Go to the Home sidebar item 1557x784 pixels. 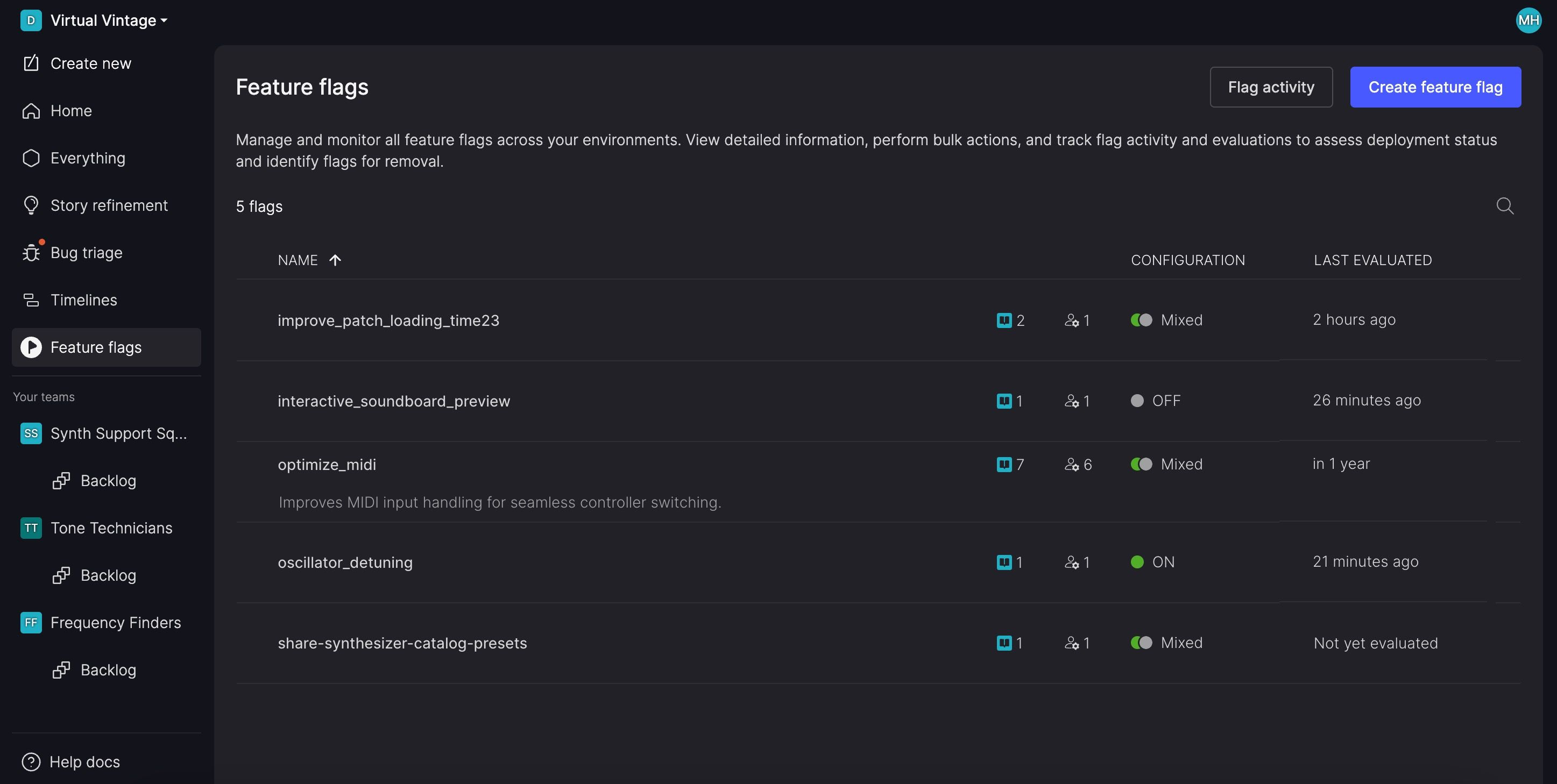(70, 111)
